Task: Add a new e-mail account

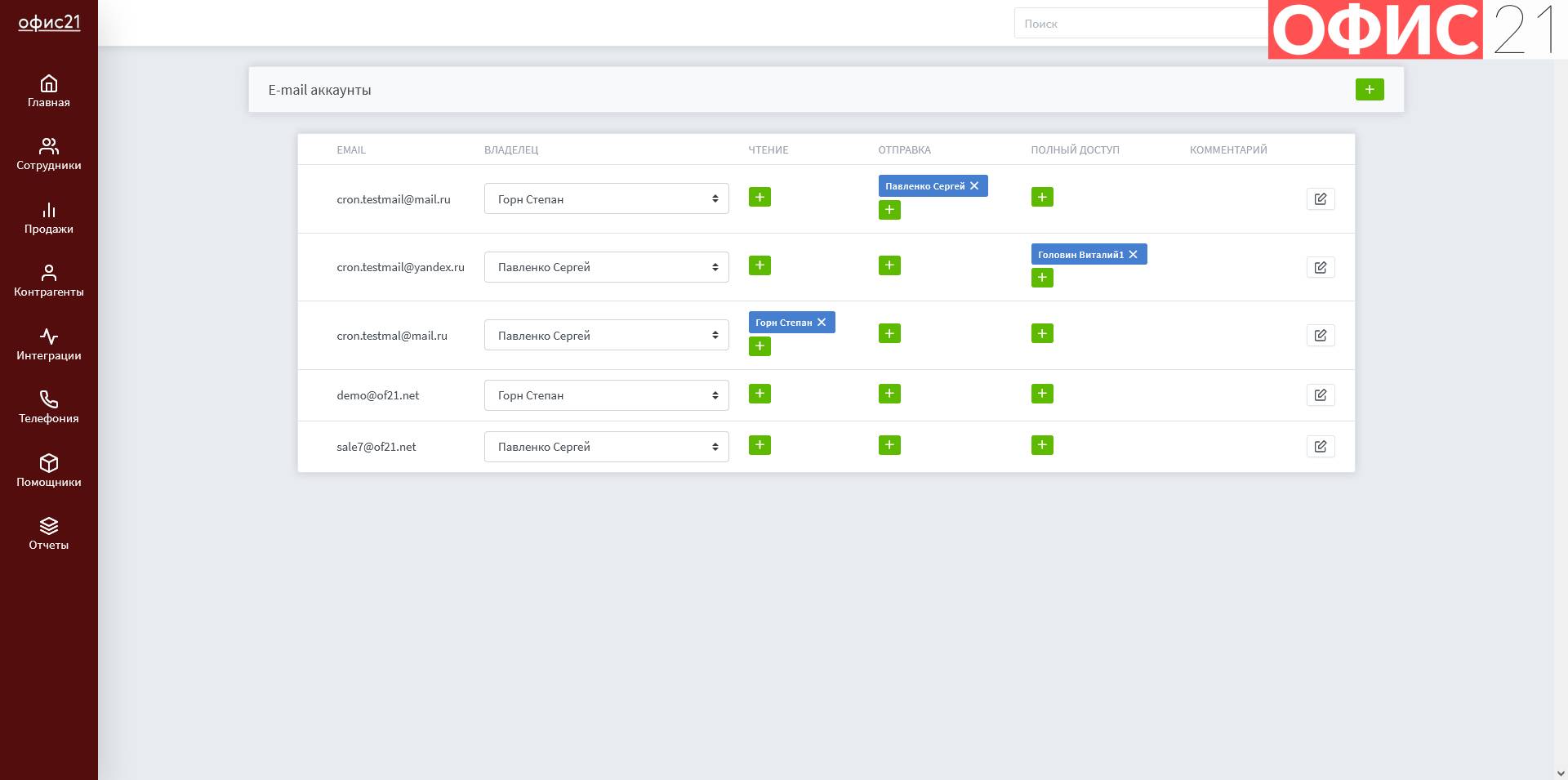Action: coord(1370,89)
